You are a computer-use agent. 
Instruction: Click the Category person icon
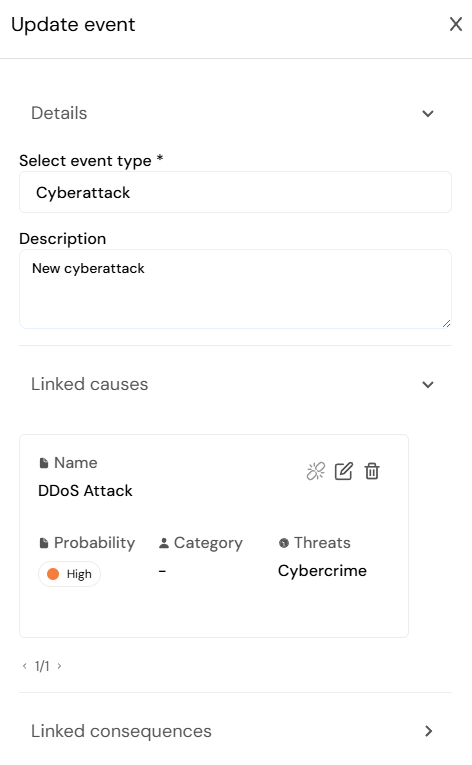pos(164,543)
